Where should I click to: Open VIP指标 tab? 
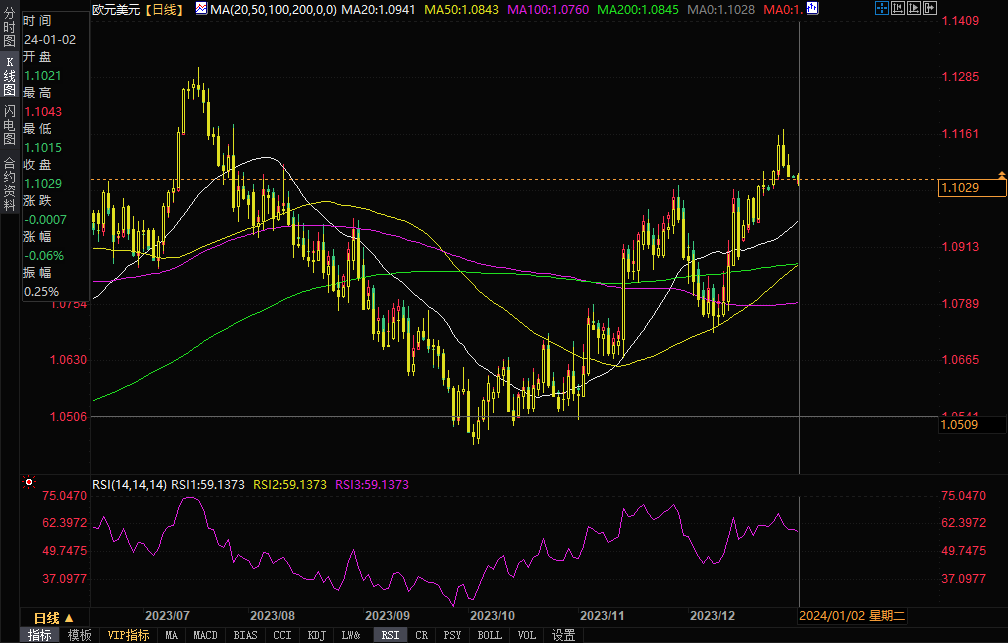pos(128,635)
